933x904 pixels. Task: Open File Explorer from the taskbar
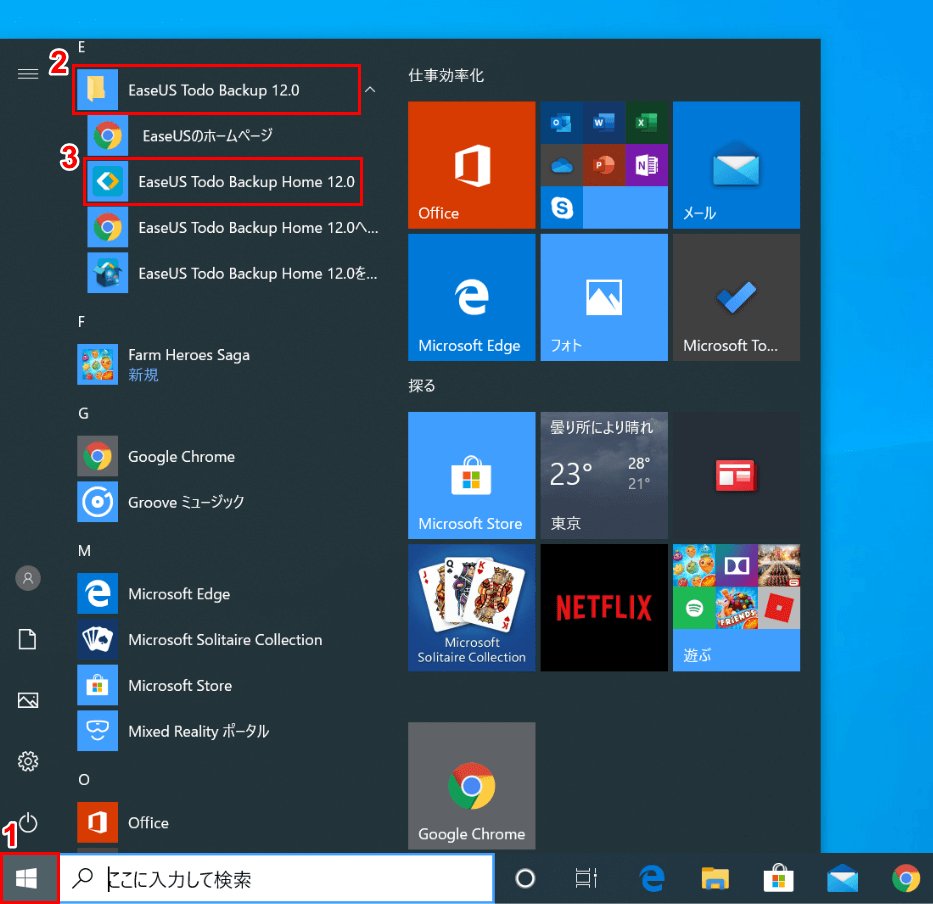(715, 878)
